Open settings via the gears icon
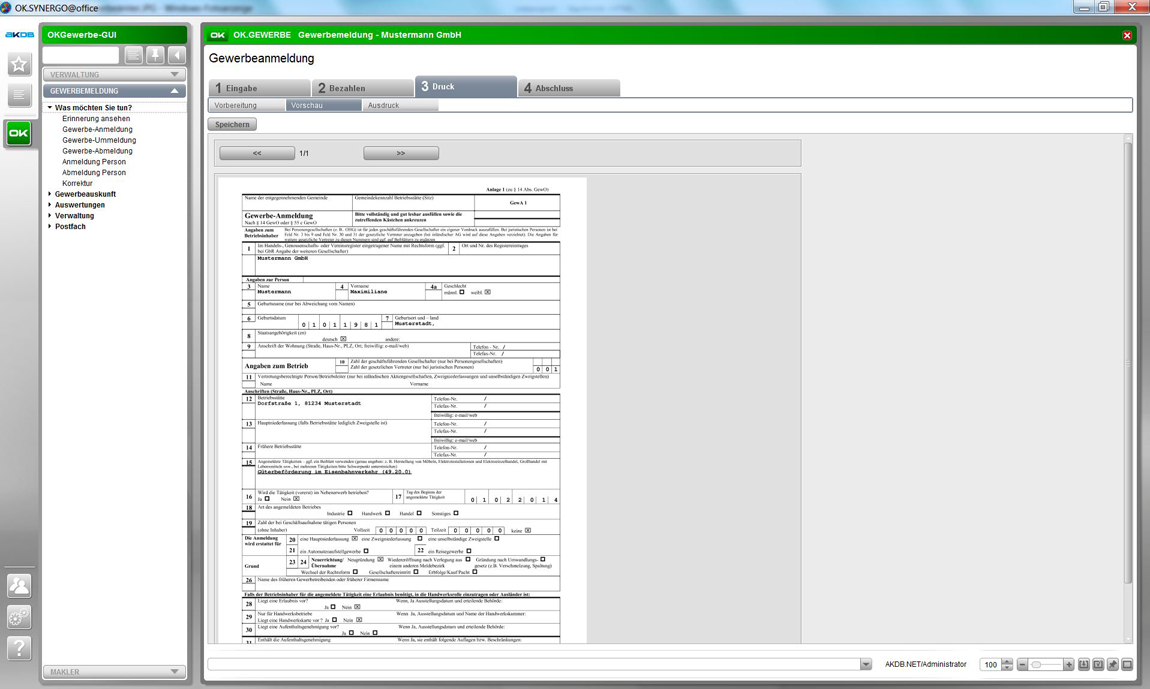 (x=18, y=617)
